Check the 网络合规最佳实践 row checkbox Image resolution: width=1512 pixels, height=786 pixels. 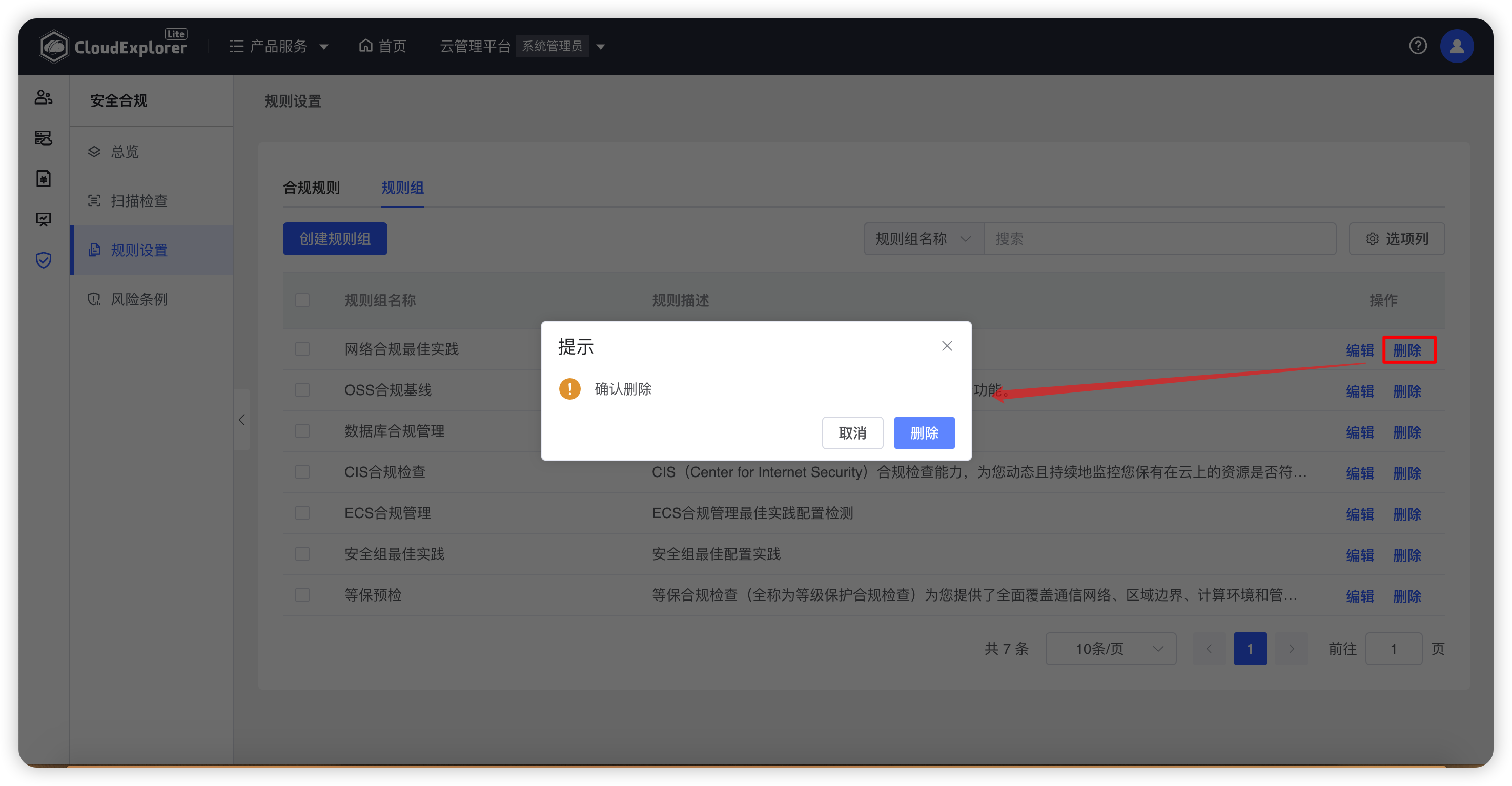(x=302, y=349)
